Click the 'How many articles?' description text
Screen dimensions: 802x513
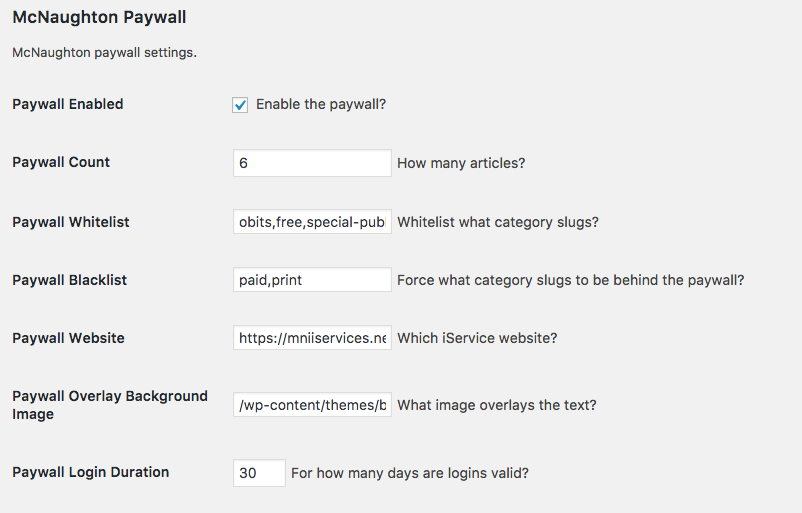click(x=461, y=163)
